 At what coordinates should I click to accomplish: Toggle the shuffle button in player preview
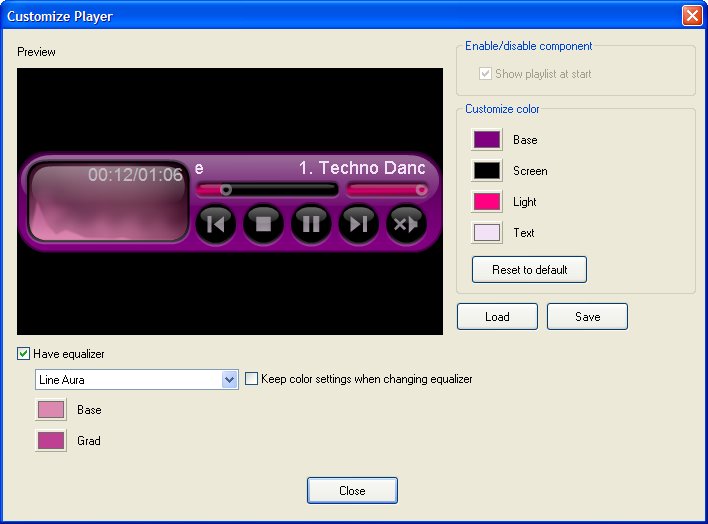coord(406,224)
